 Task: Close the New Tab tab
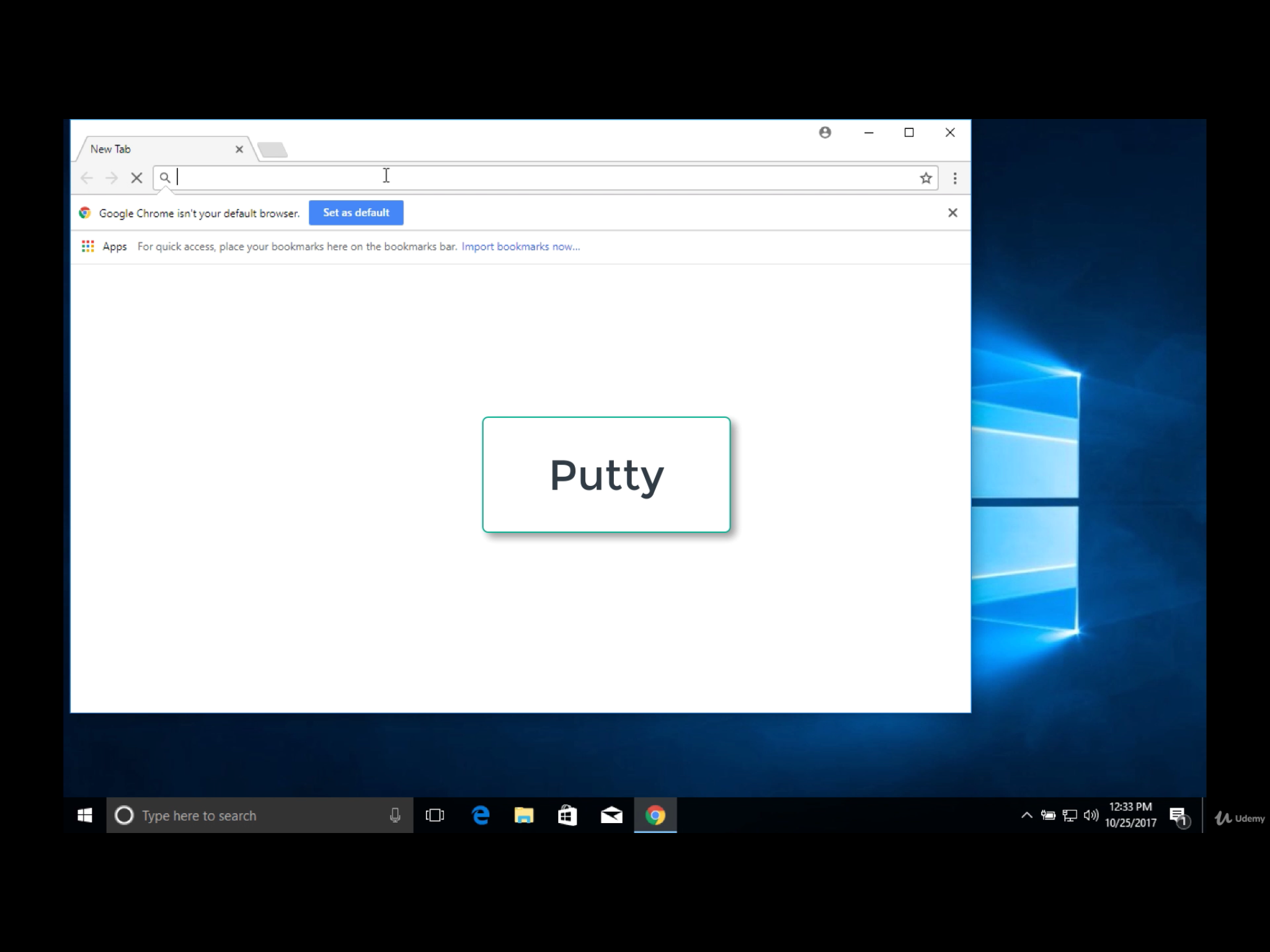coord(239,149)
